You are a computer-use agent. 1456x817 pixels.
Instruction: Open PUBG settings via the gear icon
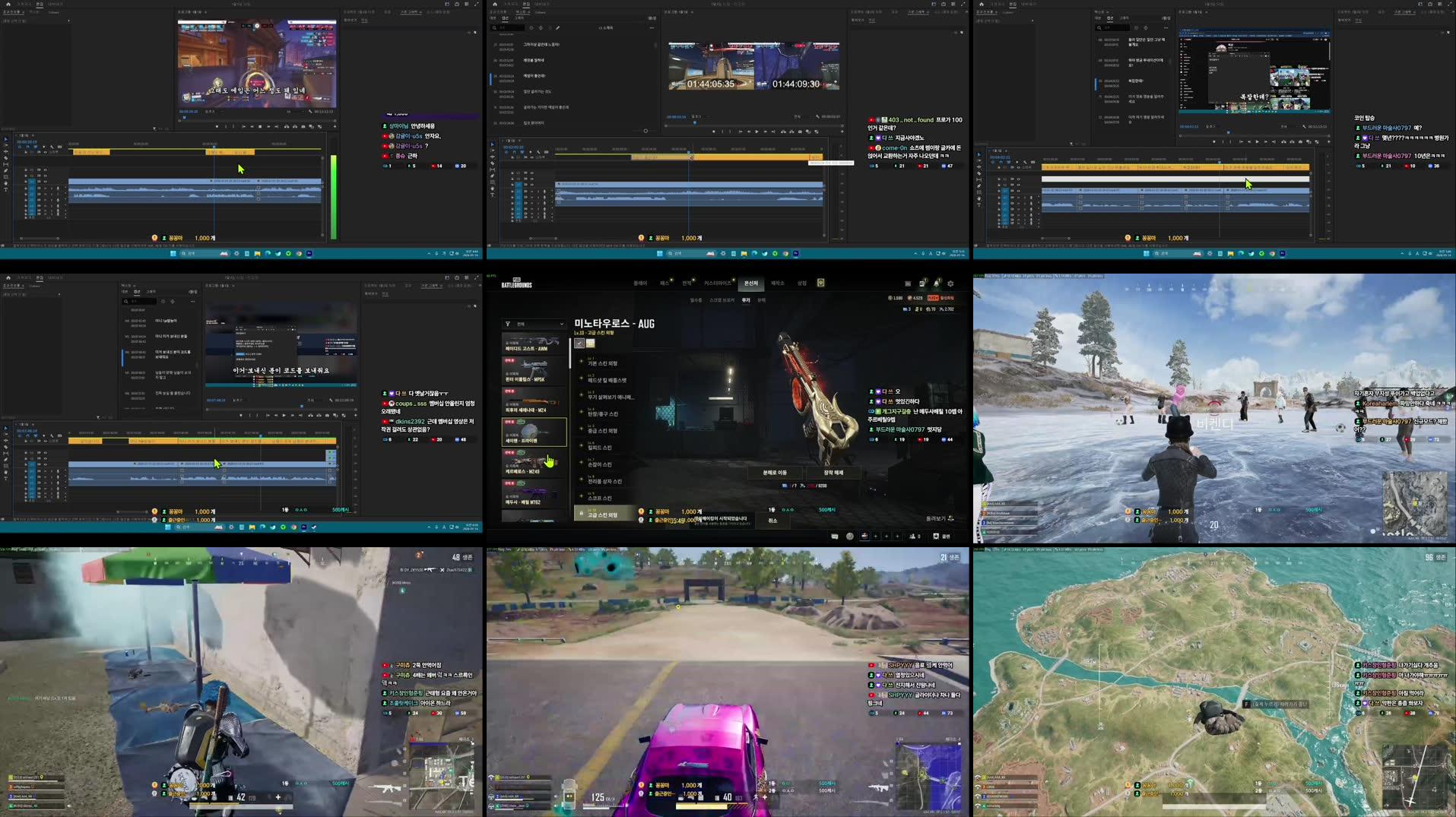point(950,283)
